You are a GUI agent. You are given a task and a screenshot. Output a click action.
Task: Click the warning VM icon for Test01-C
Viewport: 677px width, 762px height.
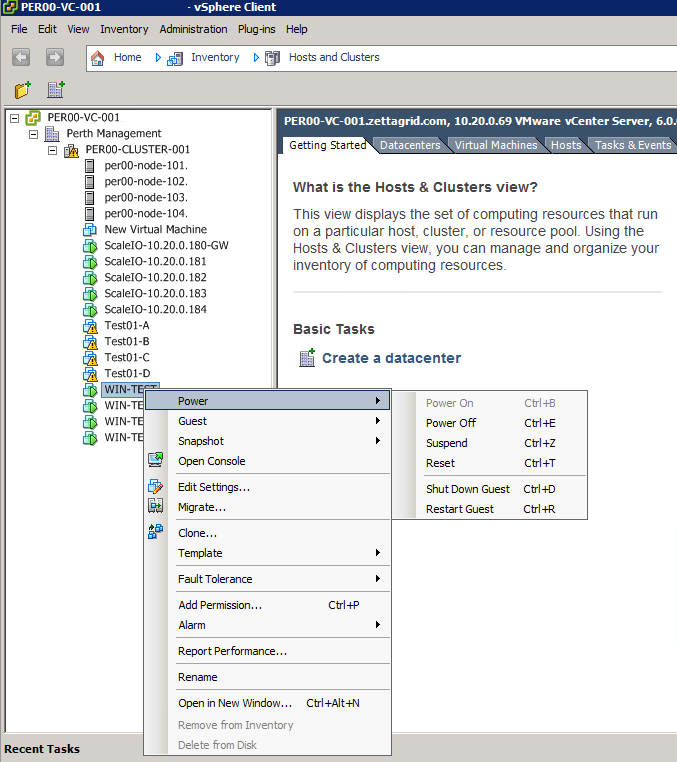(90, 358)
